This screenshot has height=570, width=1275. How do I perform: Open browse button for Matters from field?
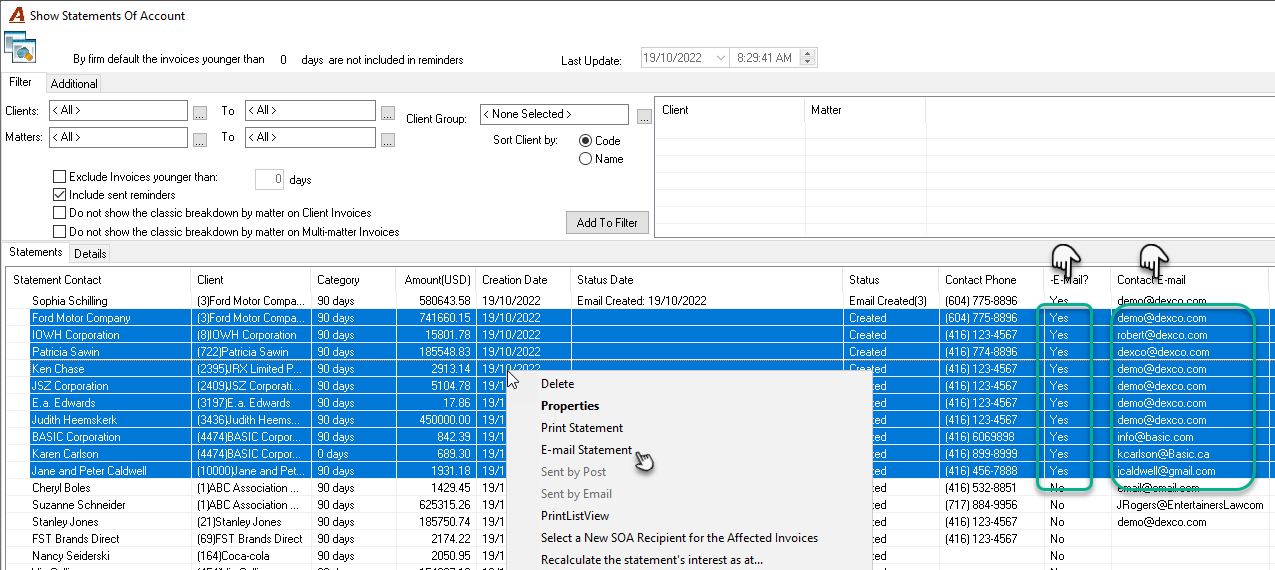click(200, 139)
